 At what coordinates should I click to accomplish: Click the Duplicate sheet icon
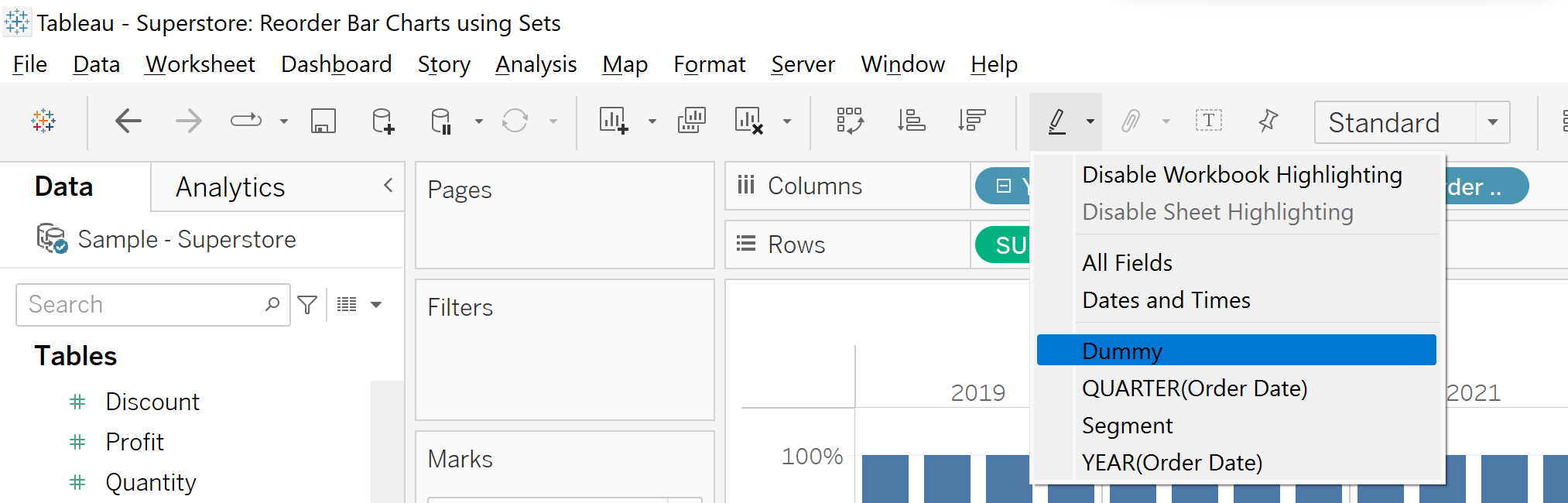pyautogui.click(x=692, y=121)
